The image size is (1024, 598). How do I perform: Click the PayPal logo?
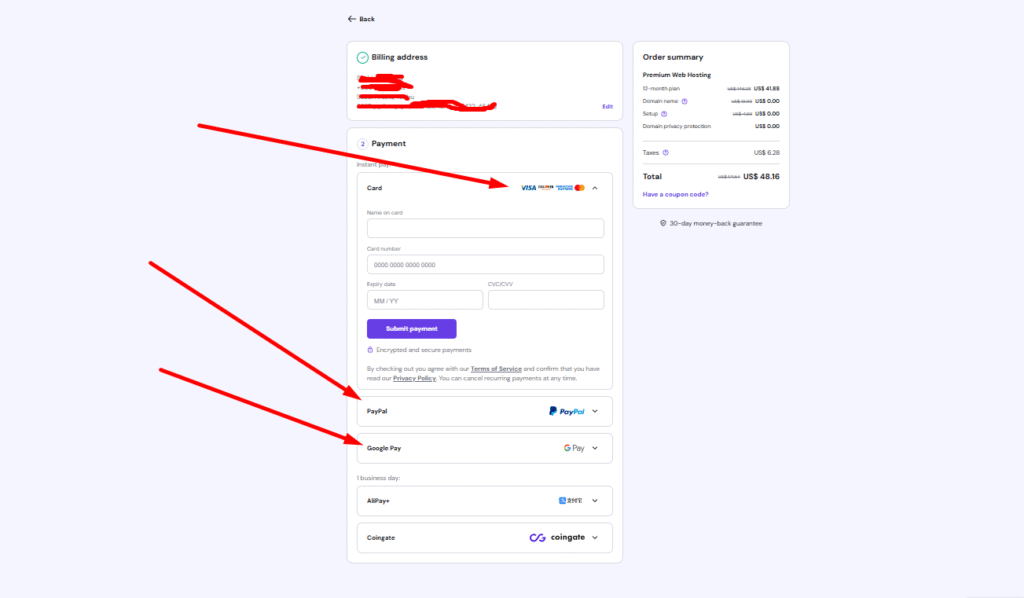point(566,411)
